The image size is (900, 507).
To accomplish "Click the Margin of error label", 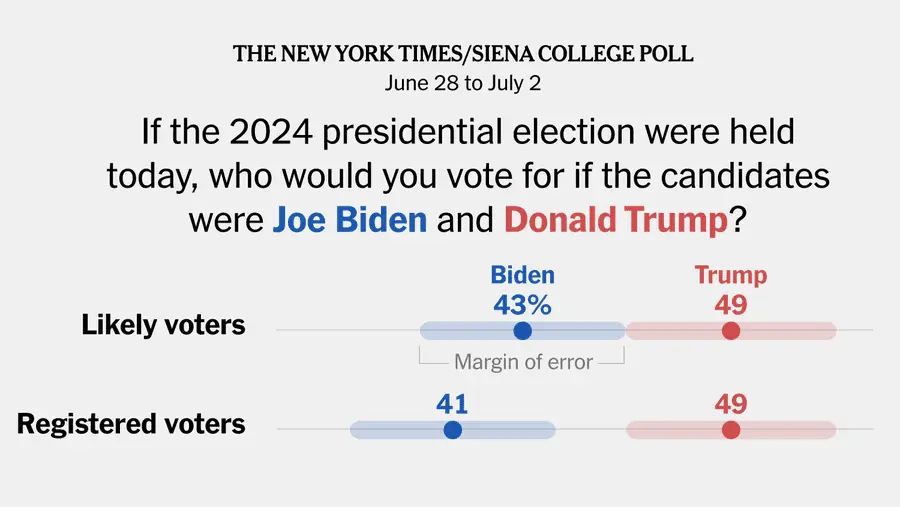I will 523,362.
